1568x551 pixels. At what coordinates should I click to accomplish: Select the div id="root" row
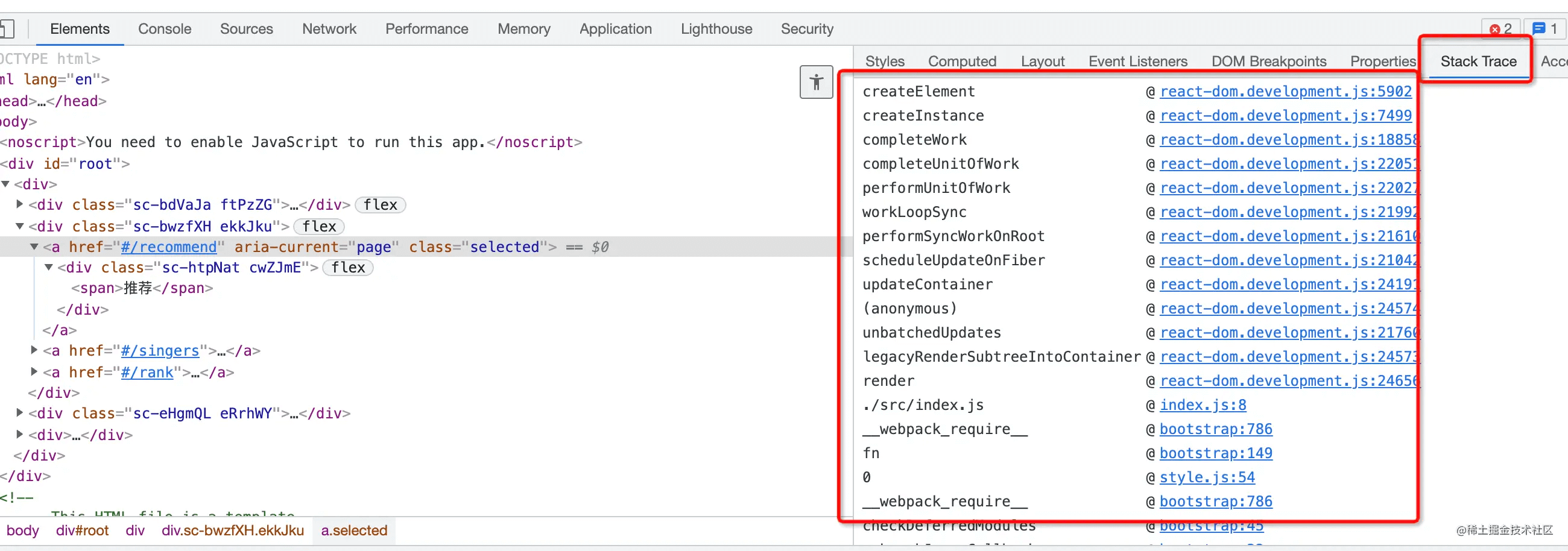point(65,163)
